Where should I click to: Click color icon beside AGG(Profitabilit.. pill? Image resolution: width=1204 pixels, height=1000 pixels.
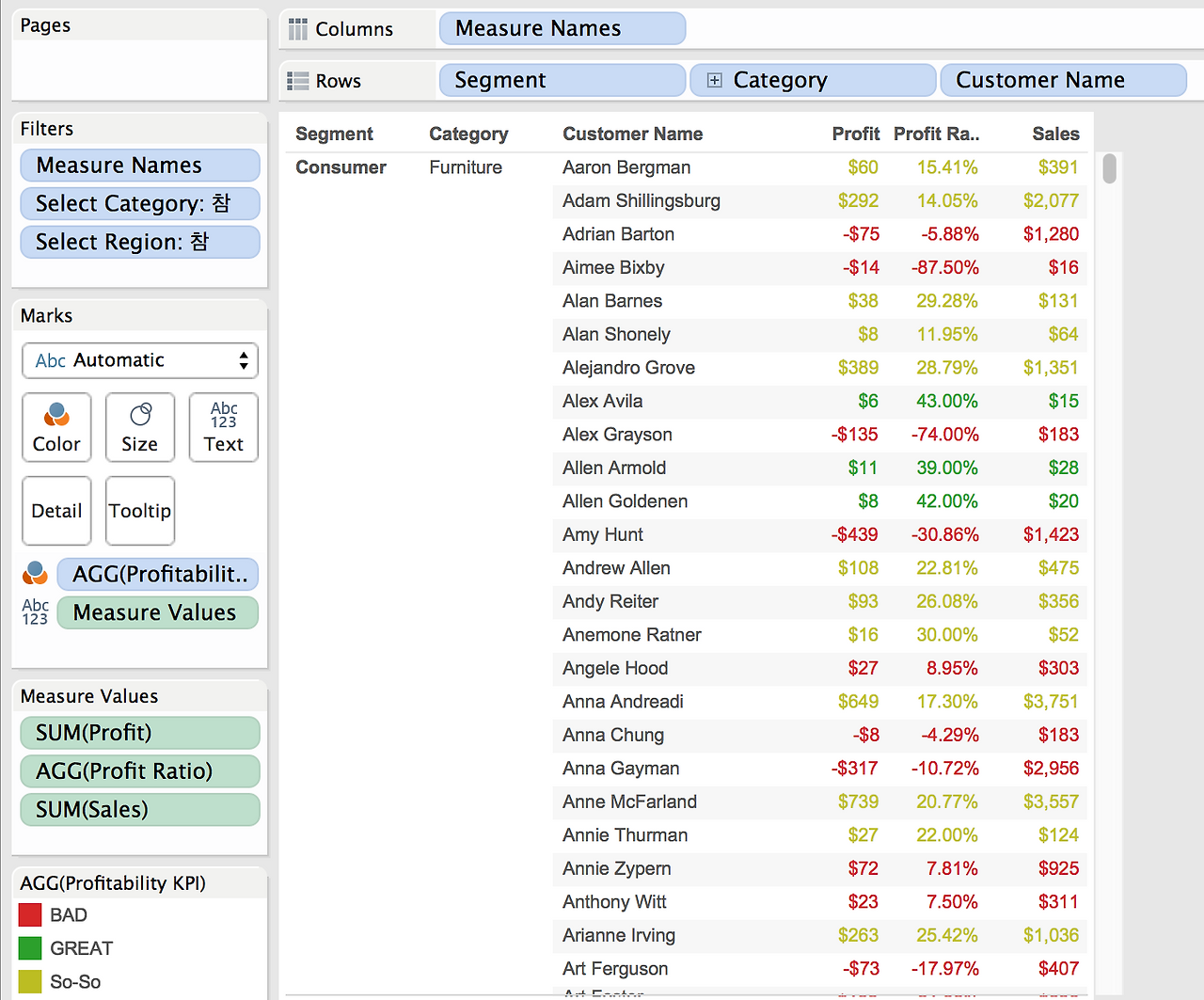(35, 573)
